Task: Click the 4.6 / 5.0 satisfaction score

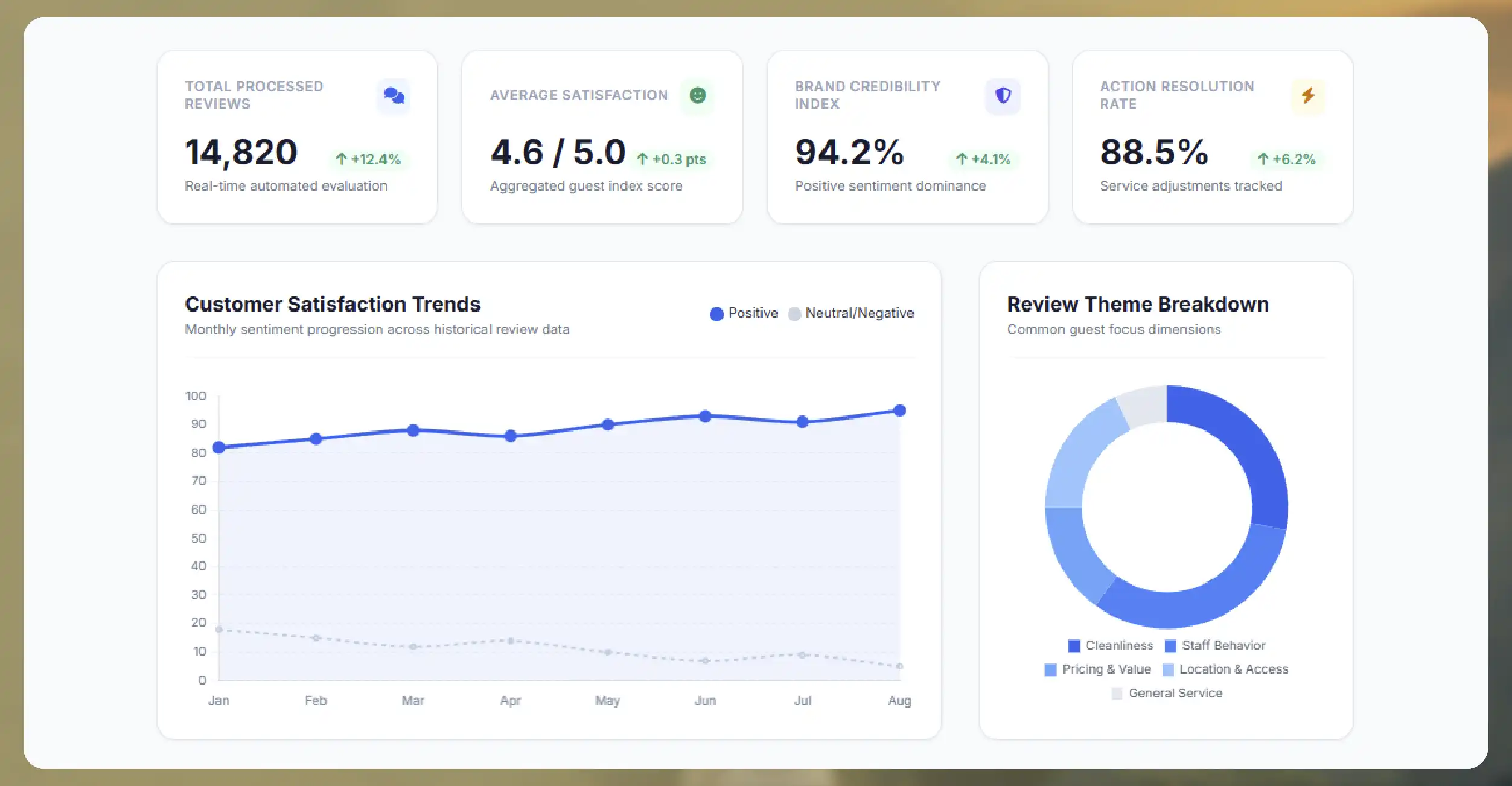Action: [558, 152]
